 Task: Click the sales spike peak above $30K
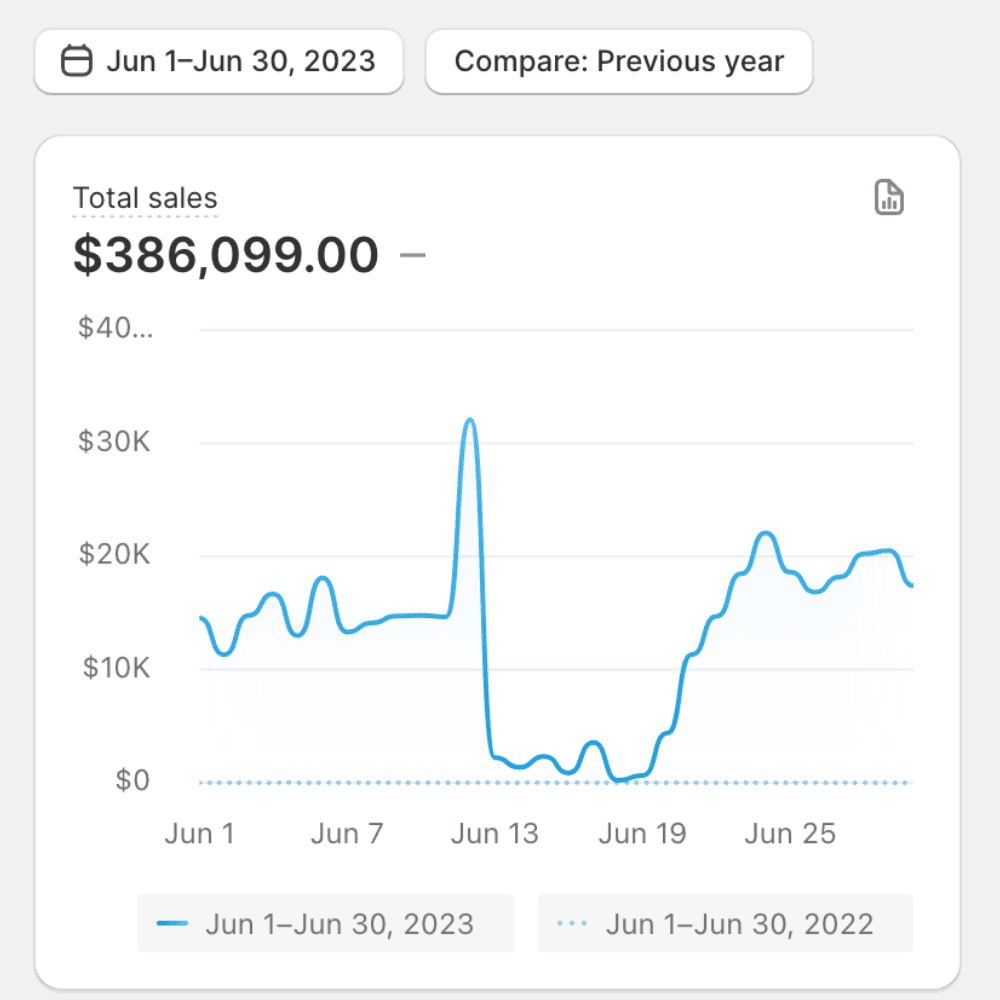tap(469, 420)
